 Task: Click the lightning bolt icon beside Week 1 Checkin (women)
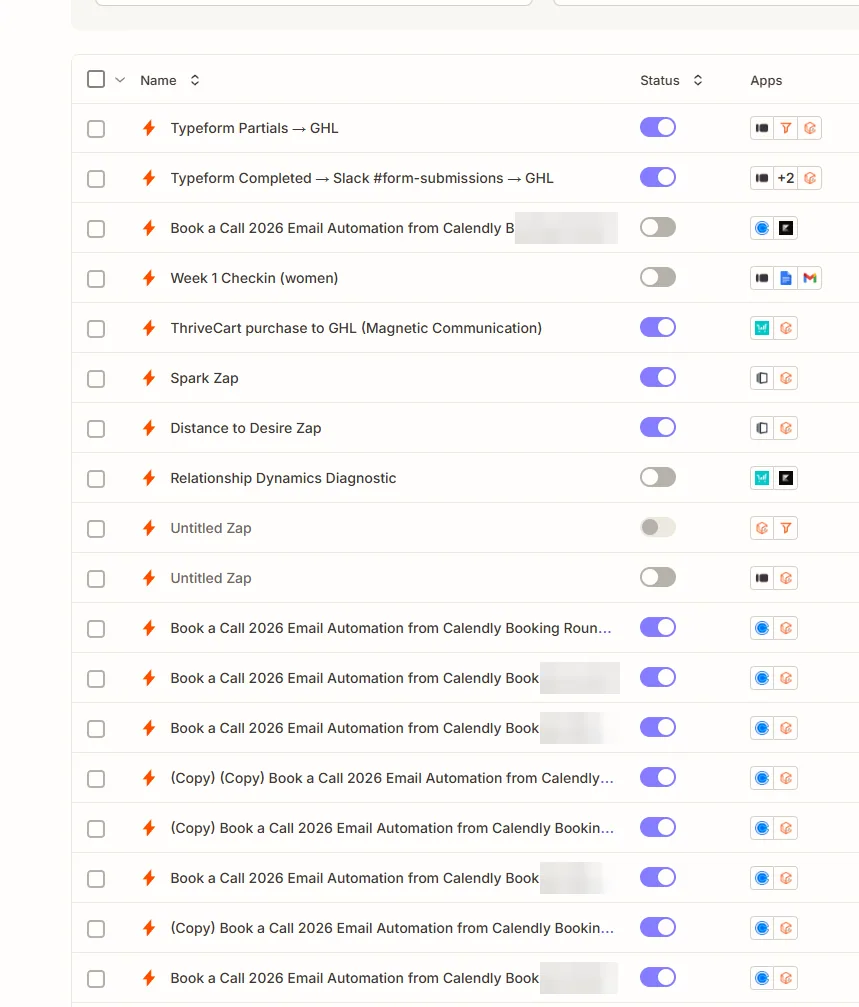tap(149, 278)
